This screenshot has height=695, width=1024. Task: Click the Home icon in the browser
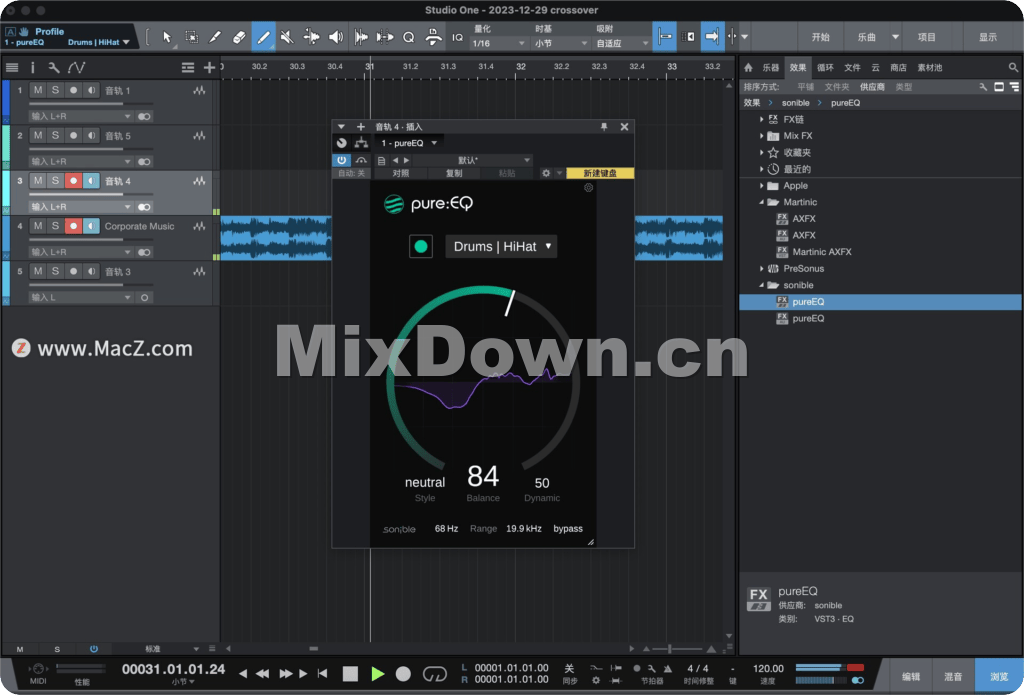748,67
